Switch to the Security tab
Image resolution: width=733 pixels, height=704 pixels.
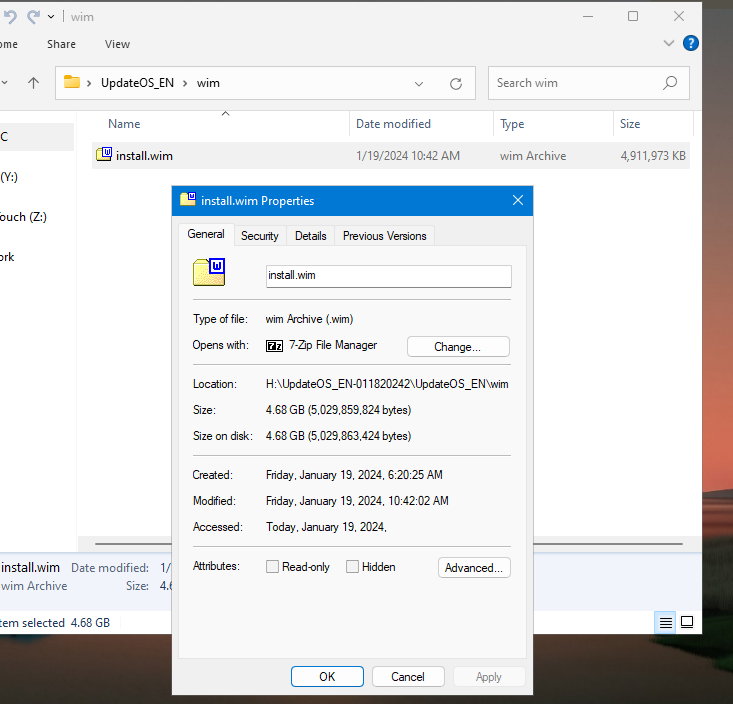pos(259,236)
